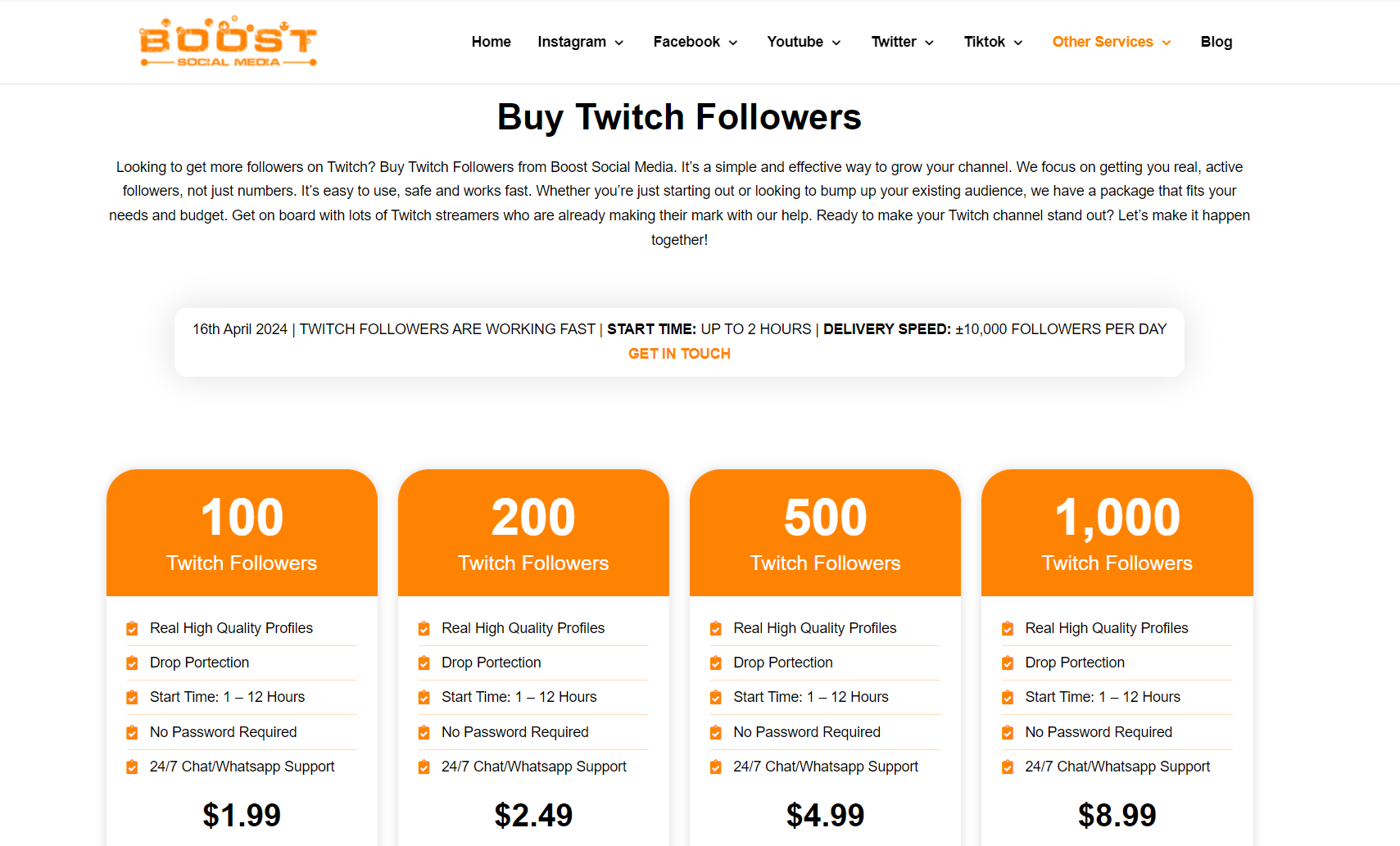The height and width of the screenshot is (846, 1400).
Task: Select the 100 Twitch Followers package header
Action: pos(242,532)
